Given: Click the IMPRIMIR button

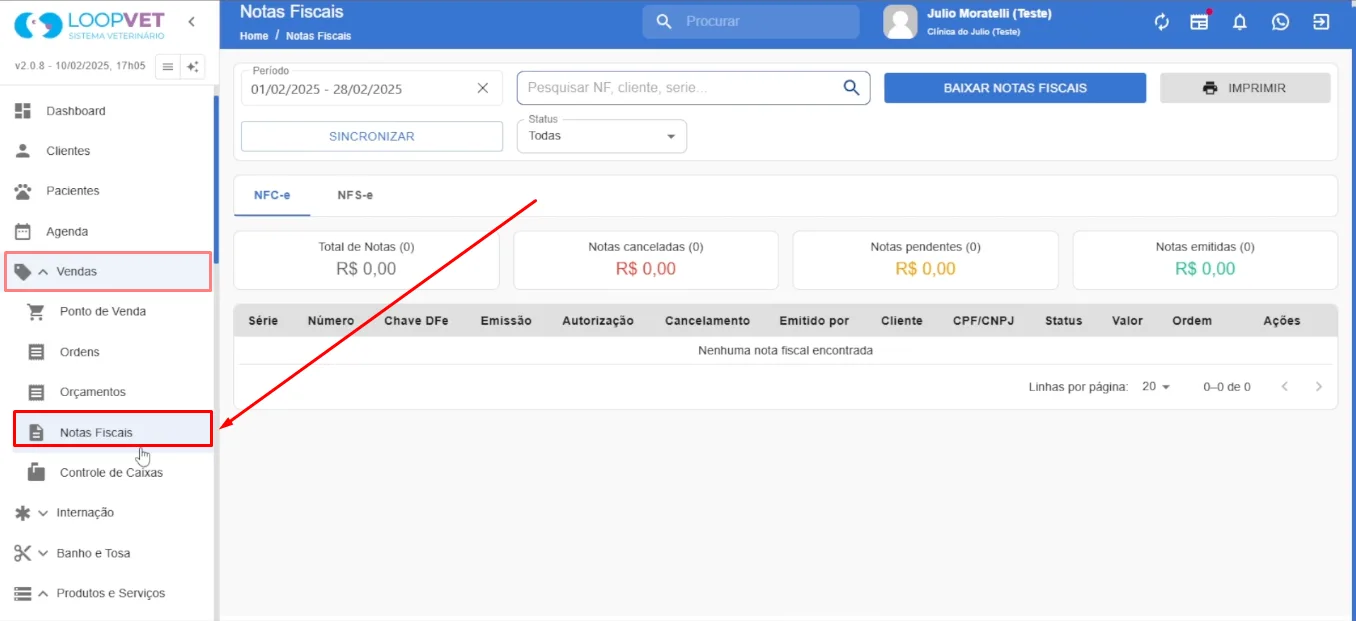Looking at the screenshot, I should pyautogui.click(x=1245, y=88).
